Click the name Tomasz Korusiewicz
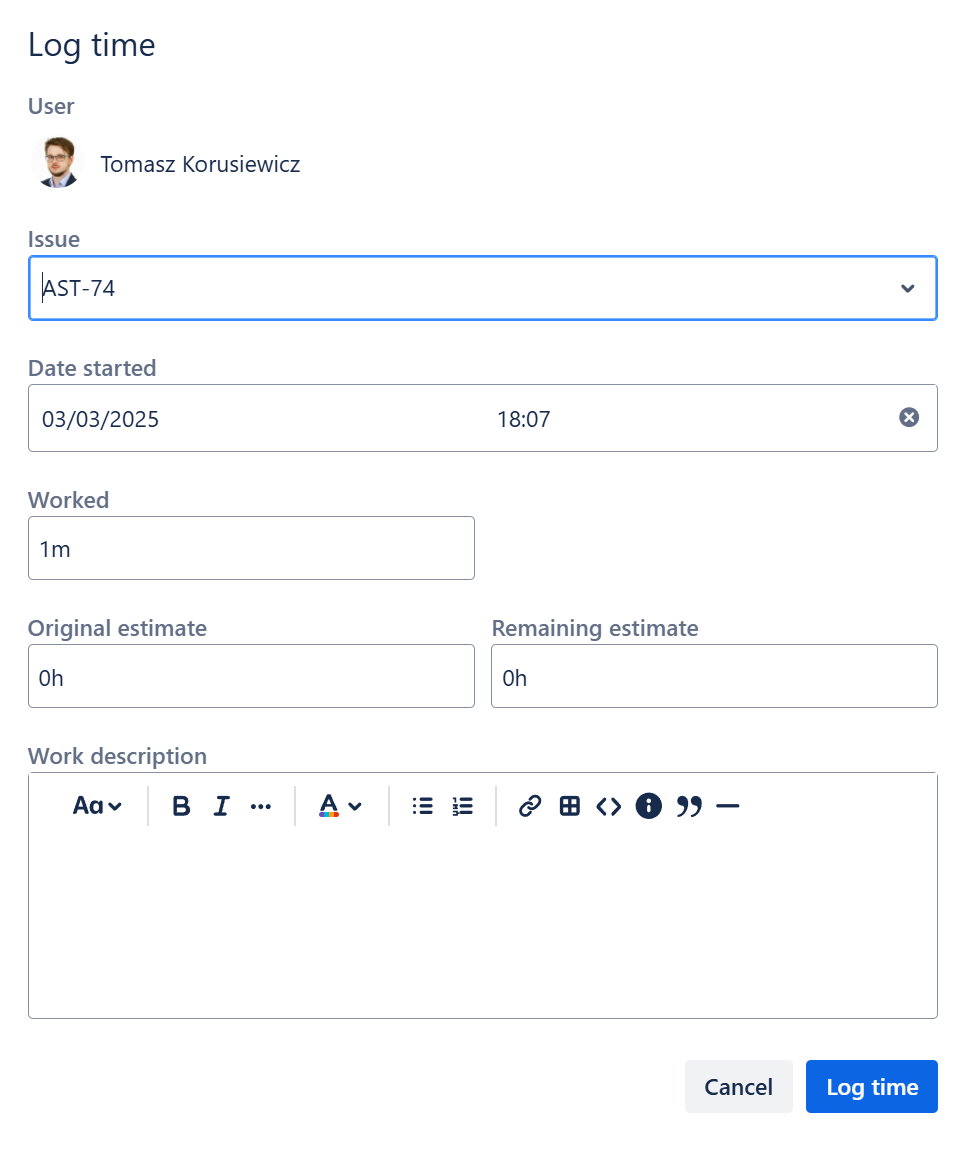Viewport: 962px width, 1151px height. tap(200, 164)
